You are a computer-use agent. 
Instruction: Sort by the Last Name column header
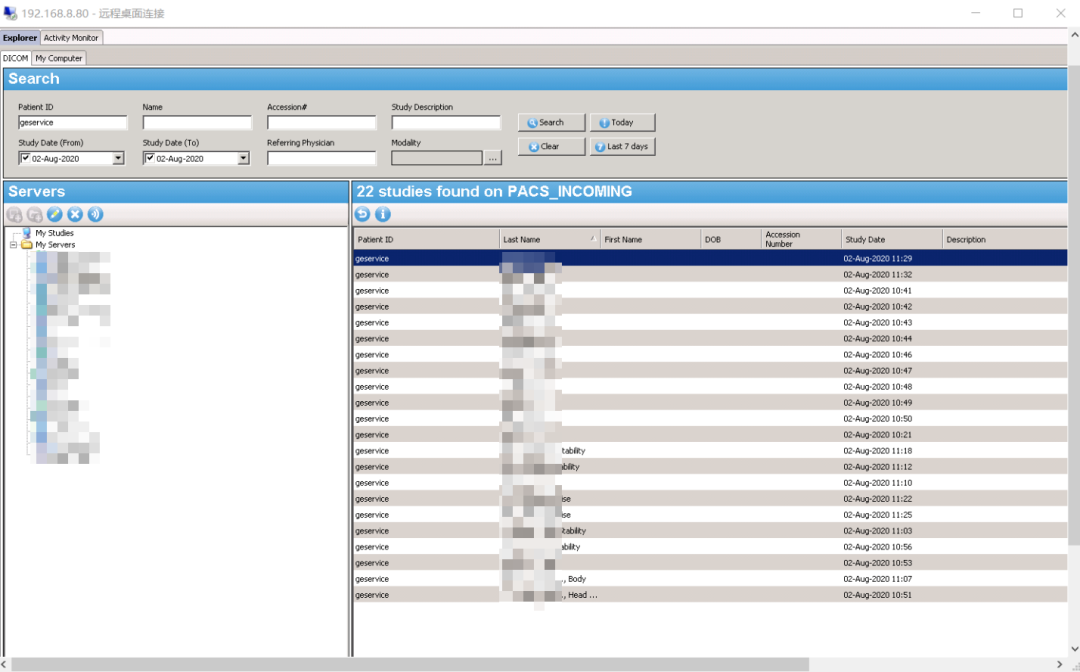point(549,240)
